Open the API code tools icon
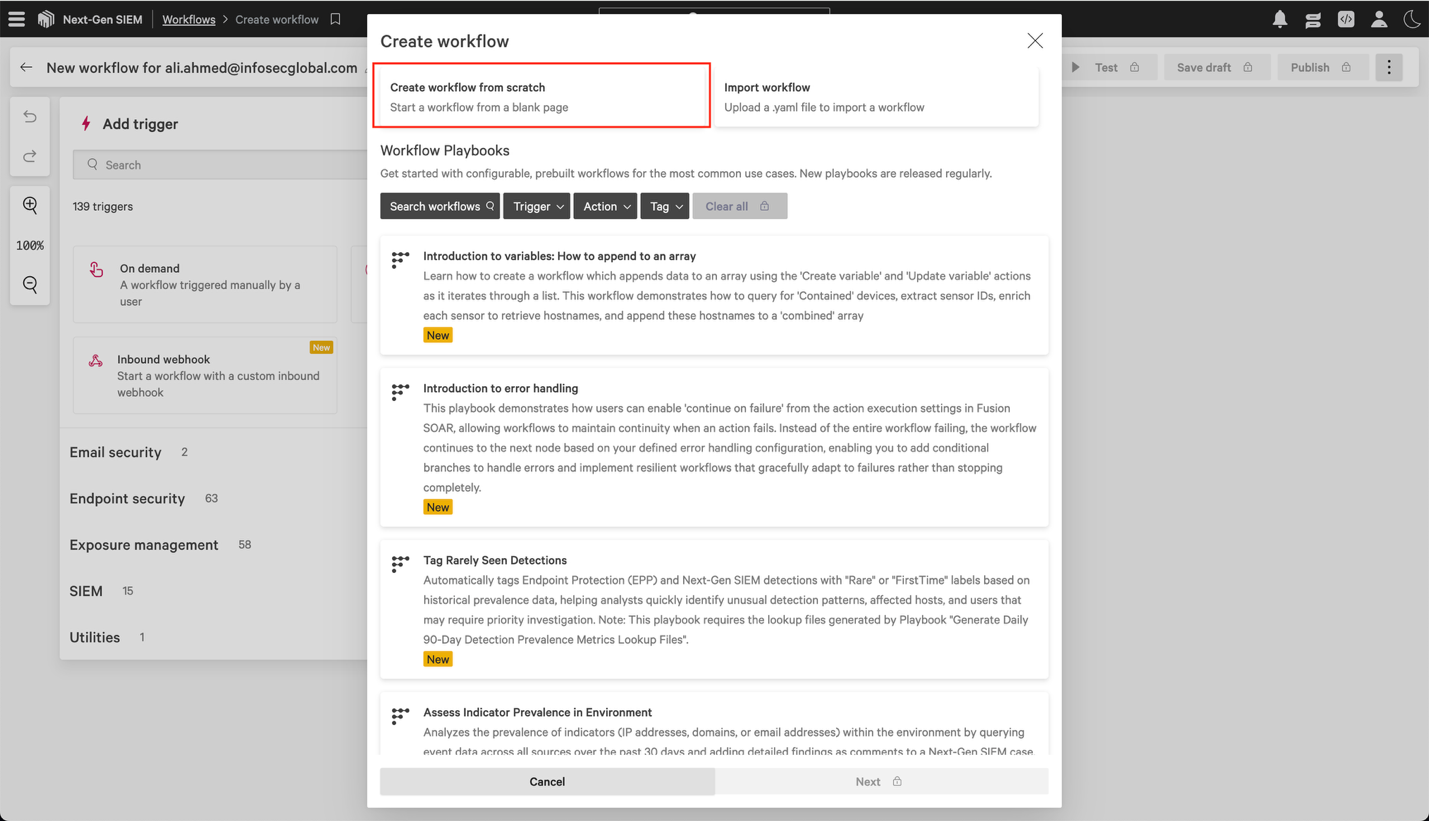The image size is (1429, 821). click(x=1345, y=19)
